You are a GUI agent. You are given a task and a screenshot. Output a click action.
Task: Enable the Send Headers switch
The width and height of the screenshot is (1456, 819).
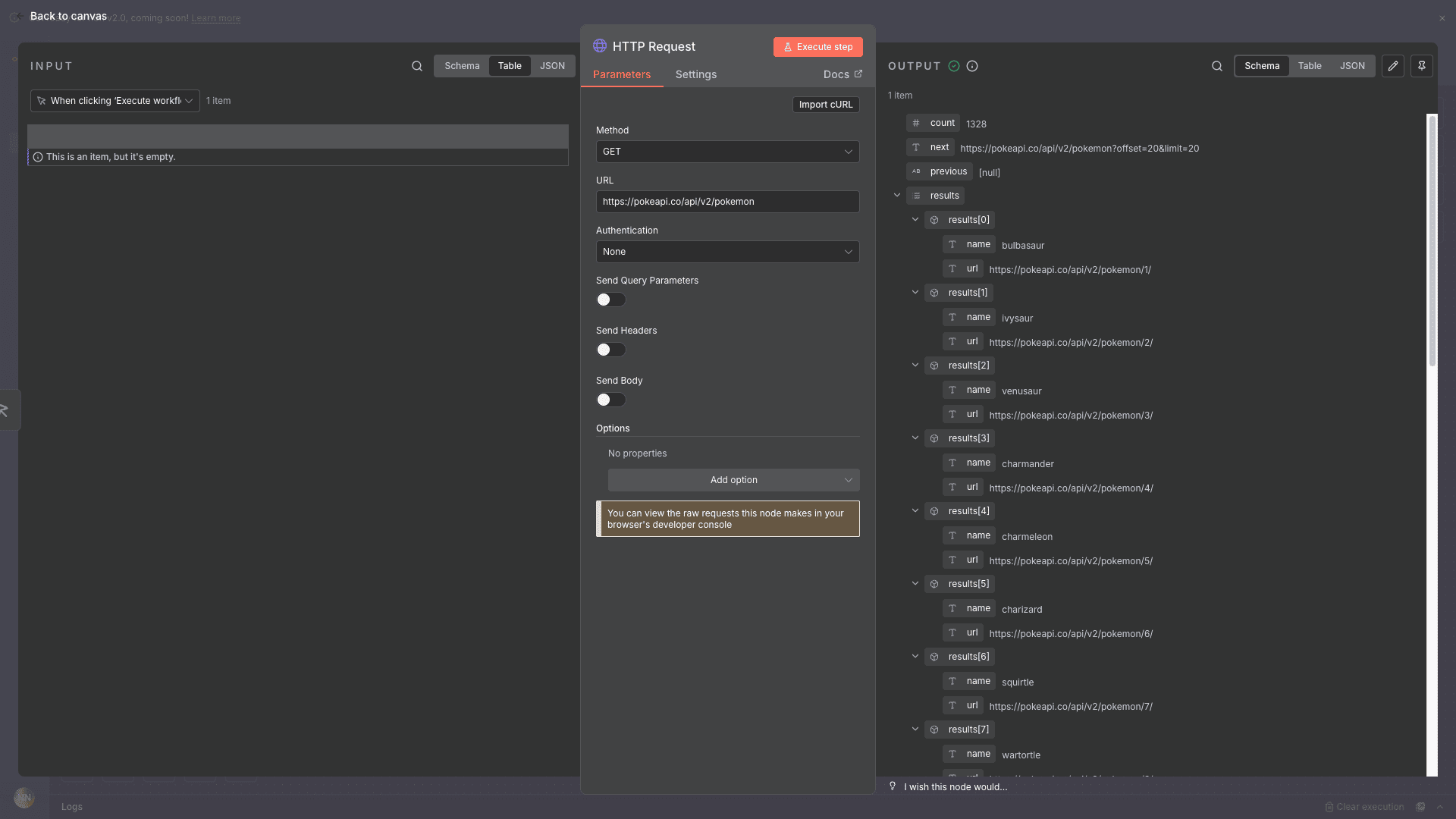(x=610, y=350)
